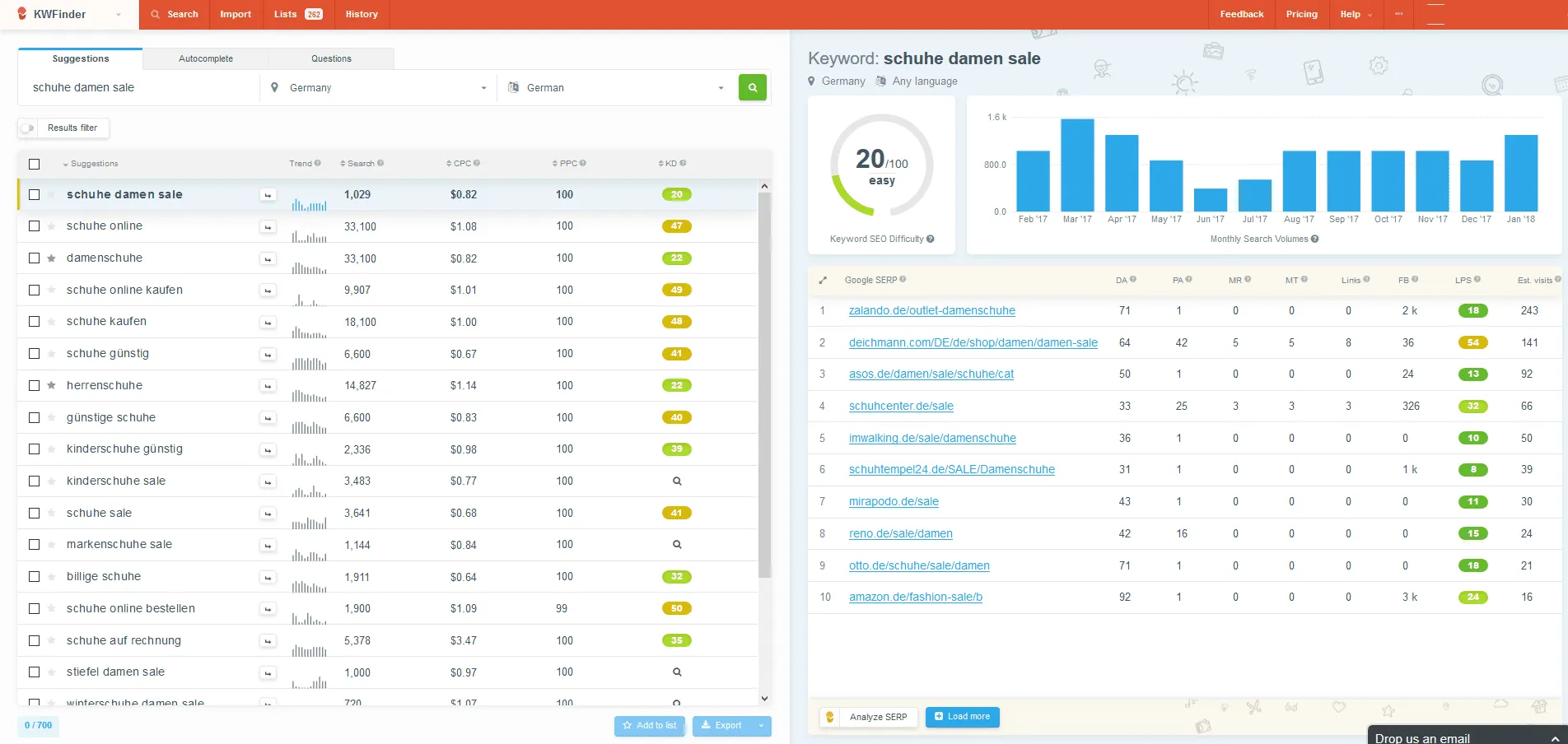Check the damenschuhe checkbox

pyautogui.click(x=34, y=258)
